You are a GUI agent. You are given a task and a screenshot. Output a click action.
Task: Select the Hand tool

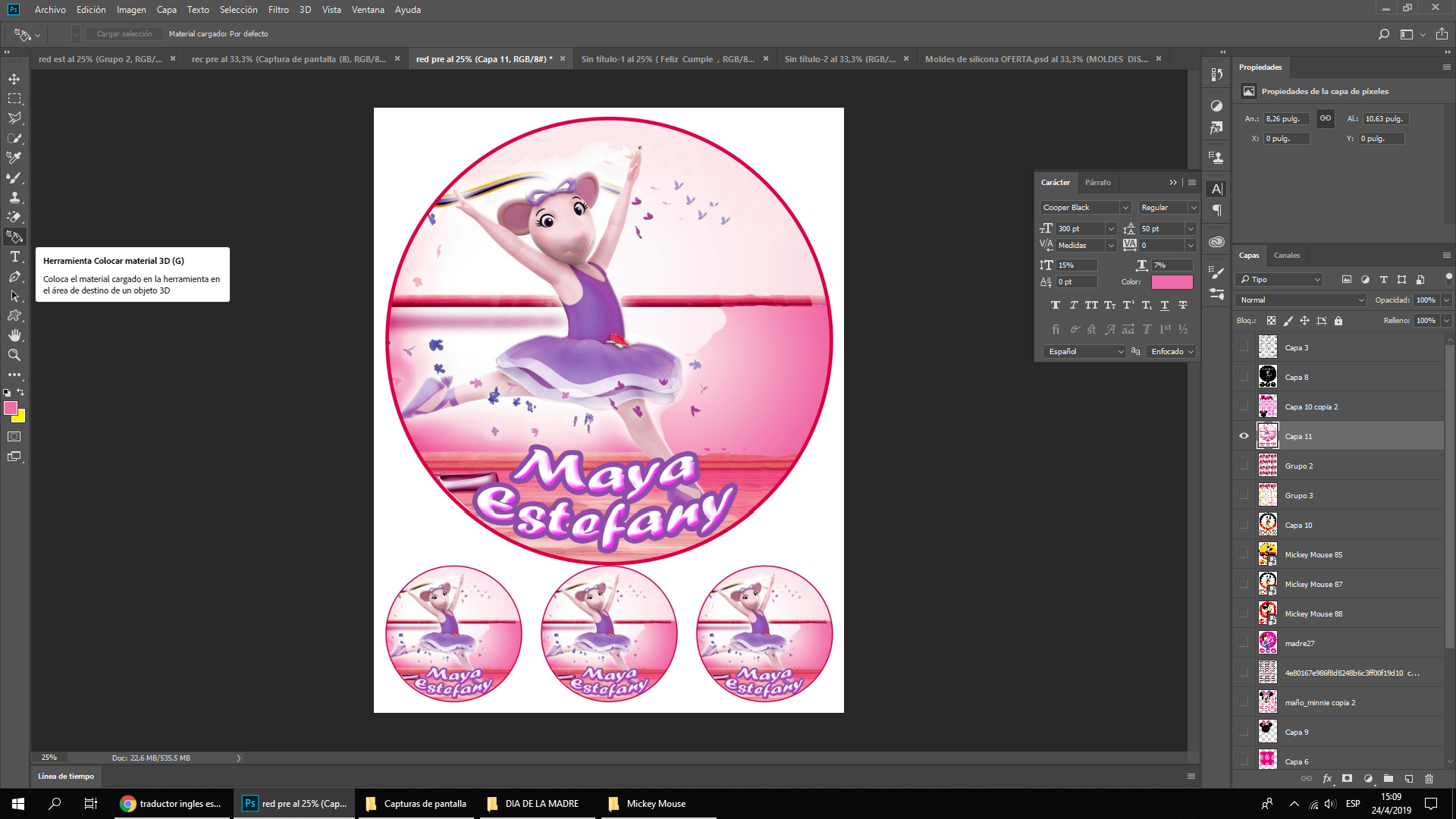pos(14,335)
